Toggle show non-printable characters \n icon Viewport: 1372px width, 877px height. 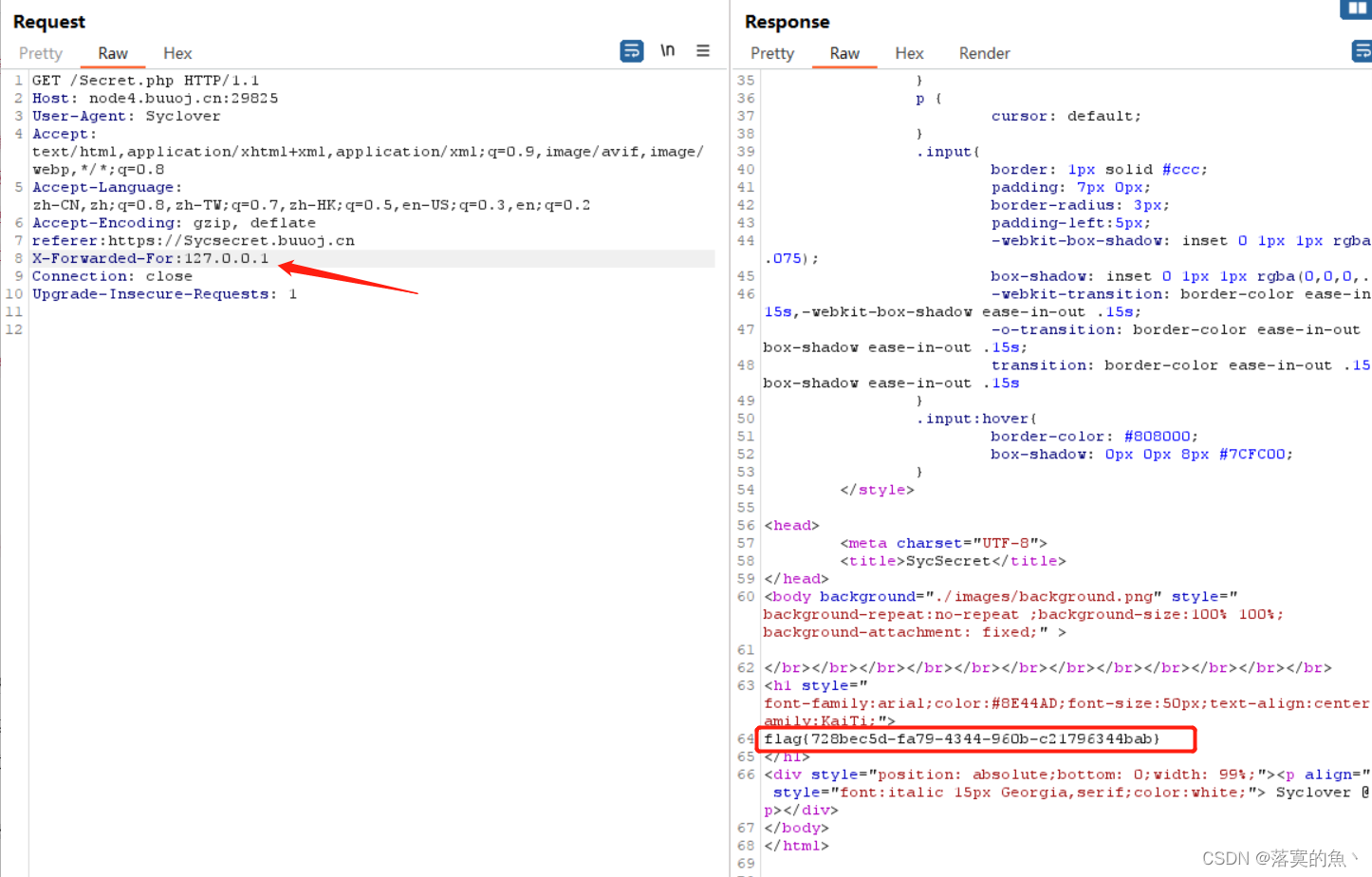(x=668, y=50)
